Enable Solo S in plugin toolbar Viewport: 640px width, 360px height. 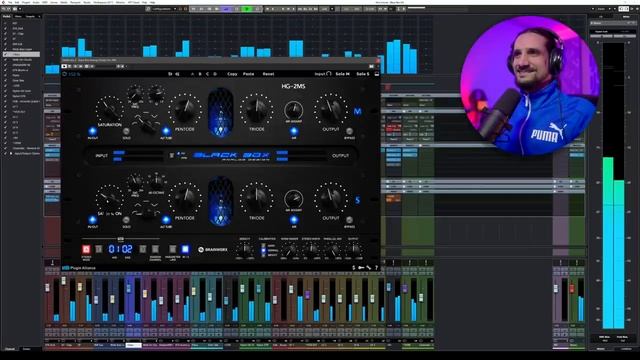362,74
